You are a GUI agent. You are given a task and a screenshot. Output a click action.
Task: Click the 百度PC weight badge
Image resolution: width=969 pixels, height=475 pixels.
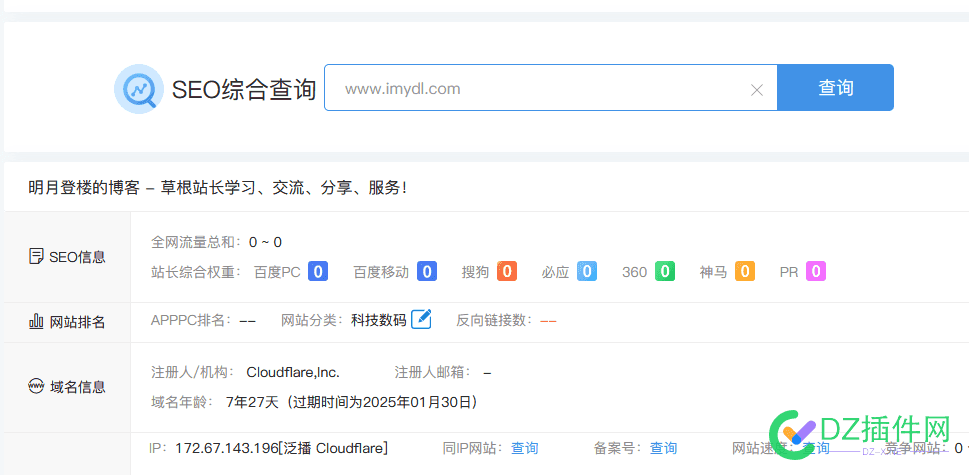pyautogui.click(x=318, y=271)
